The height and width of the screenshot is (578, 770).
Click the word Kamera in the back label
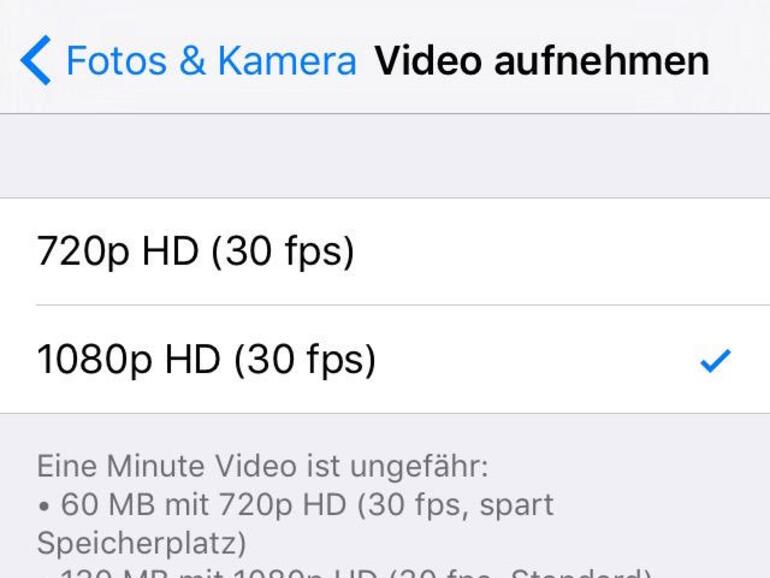click(x=287, y=61)
